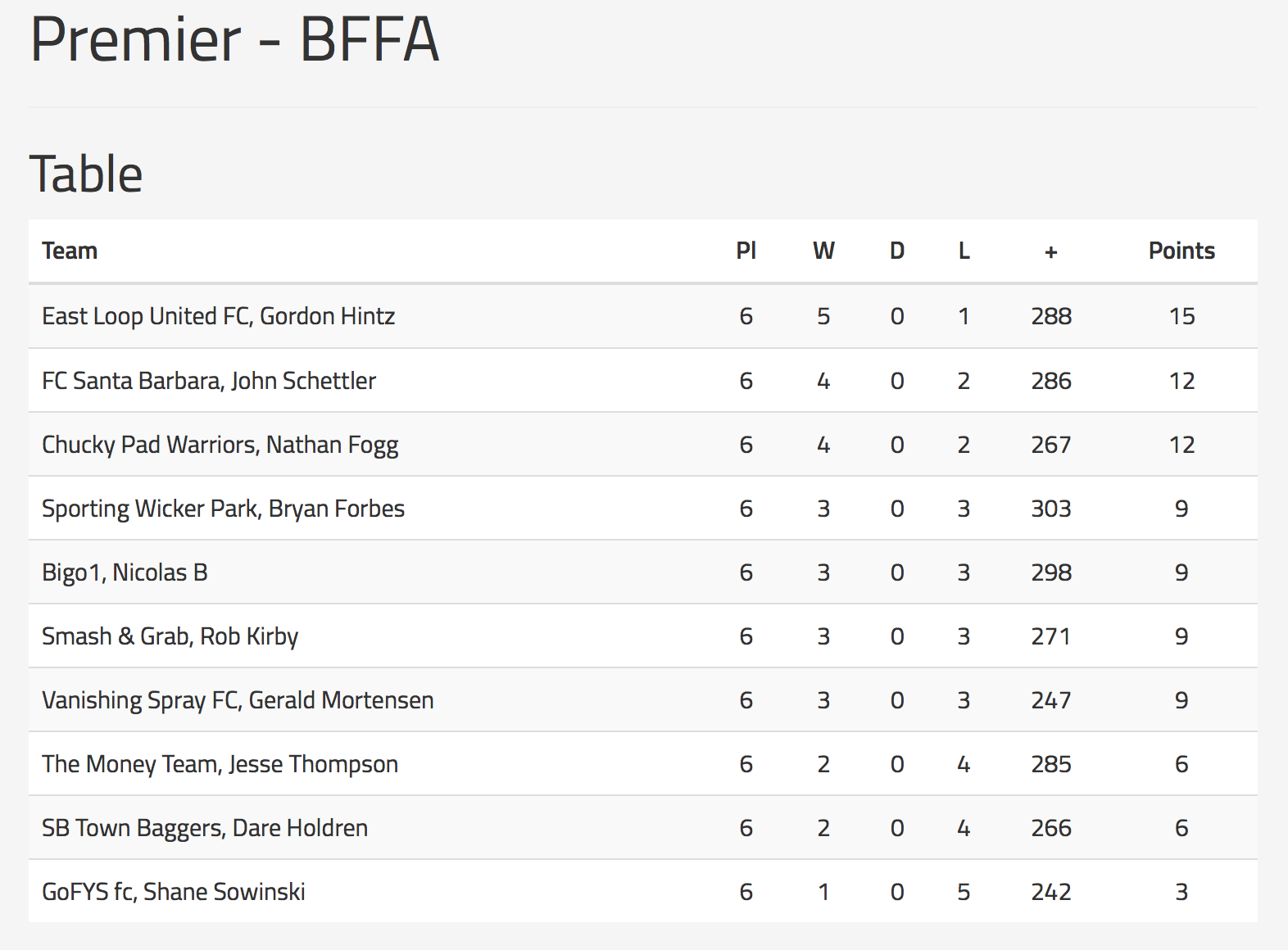The height and width of the screenshot is (950, 1288).
Task: Click the D column header
Action: 897,251
